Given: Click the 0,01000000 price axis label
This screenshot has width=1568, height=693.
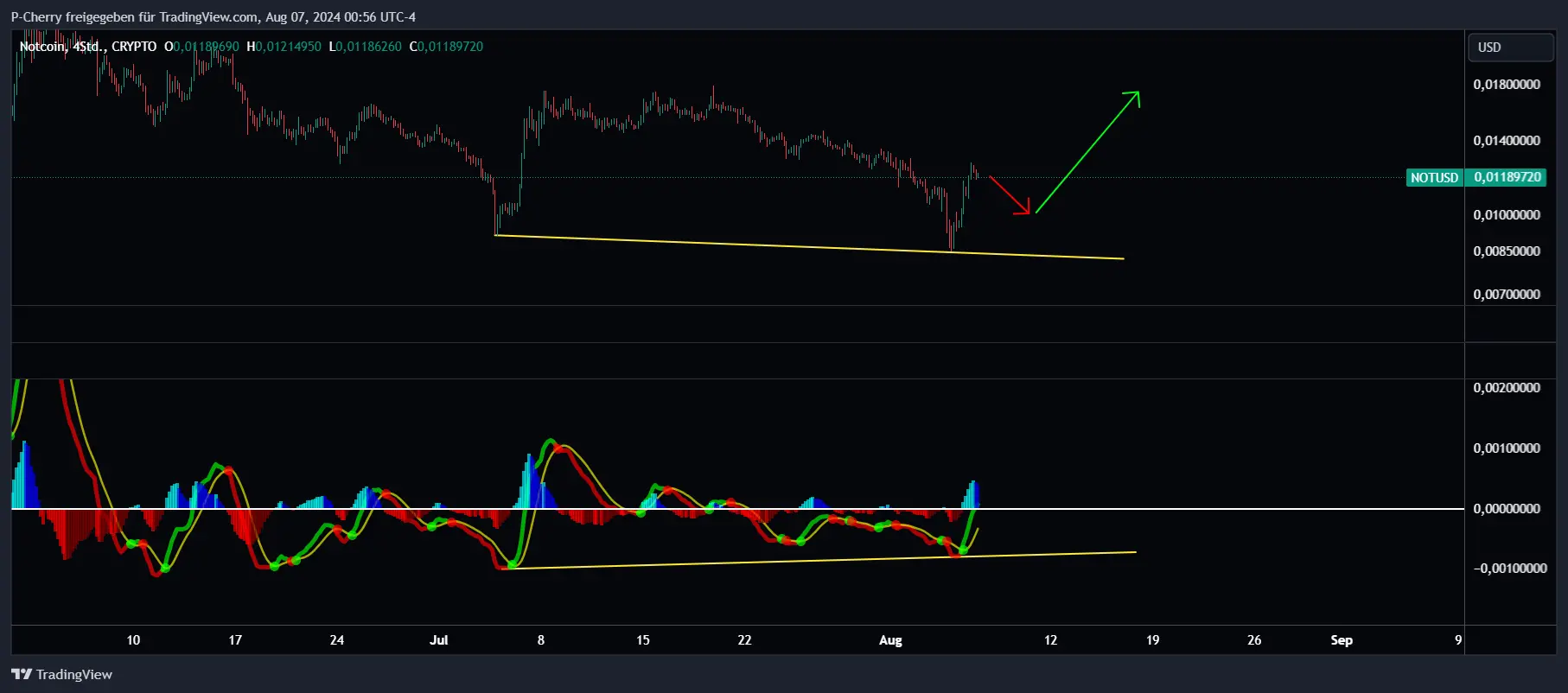Looking at the screenshot, I should click(x=1507, y=215).
